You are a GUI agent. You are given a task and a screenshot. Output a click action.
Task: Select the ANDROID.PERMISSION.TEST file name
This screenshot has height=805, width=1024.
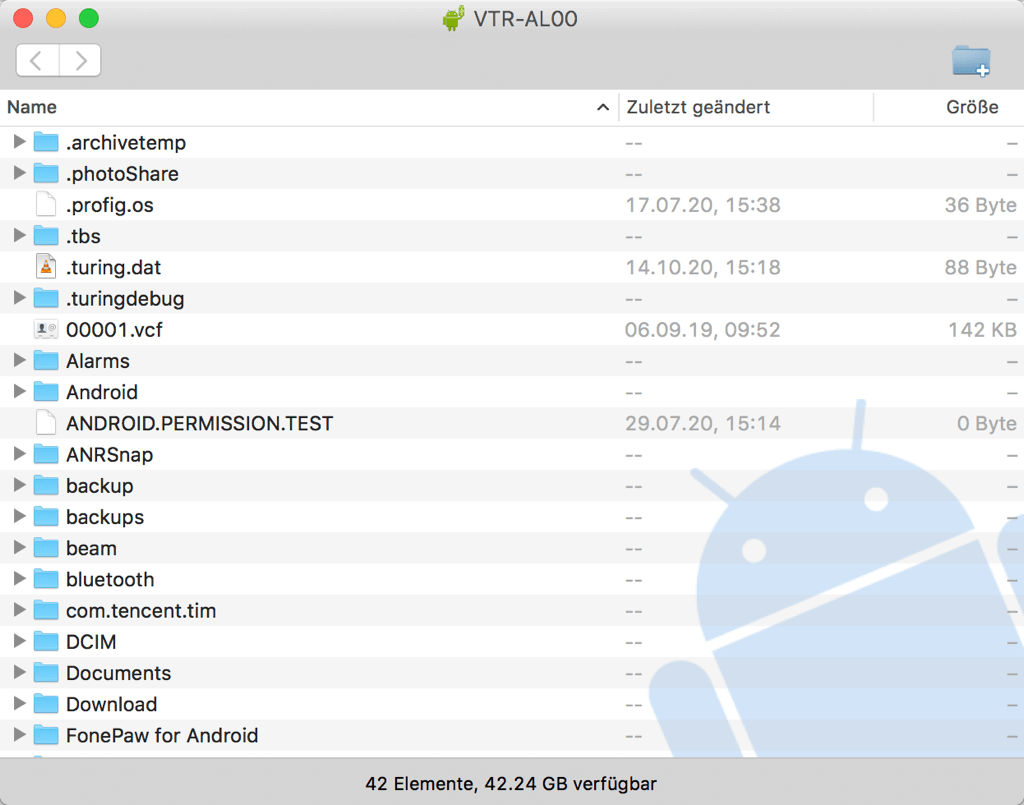200,423
